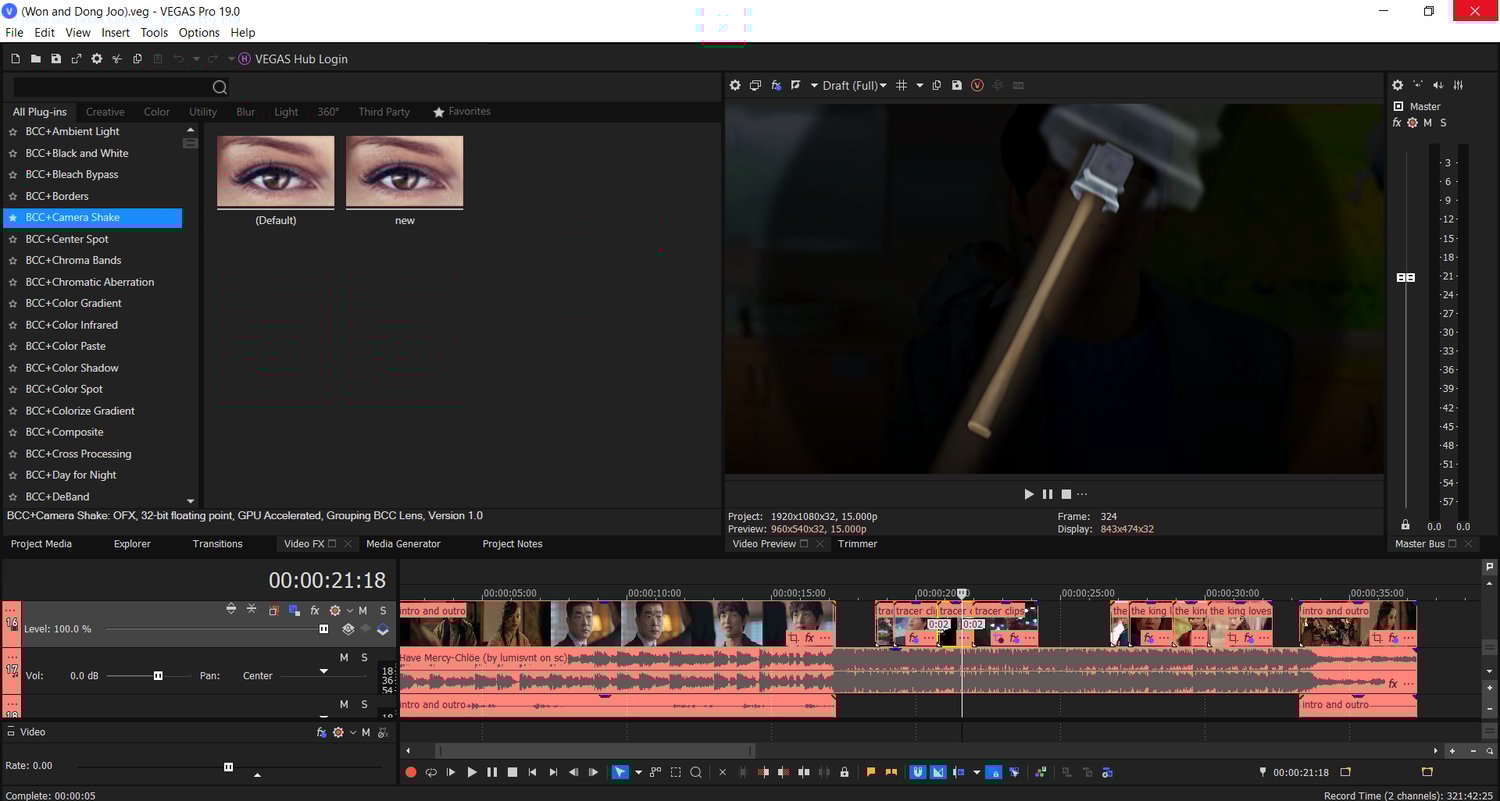Open Project Properties gear in main toolbar
1500x801 pixels.
97,59
